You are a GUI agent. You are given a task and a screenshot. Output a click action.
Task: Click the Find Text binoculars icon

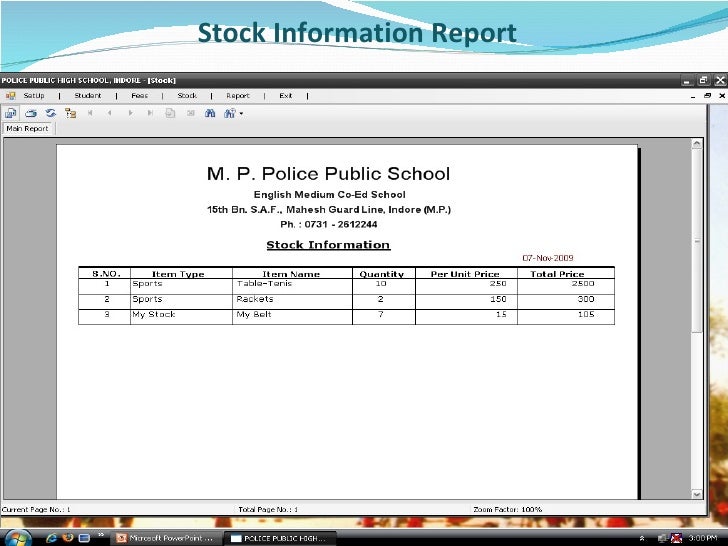pos(210,113)
